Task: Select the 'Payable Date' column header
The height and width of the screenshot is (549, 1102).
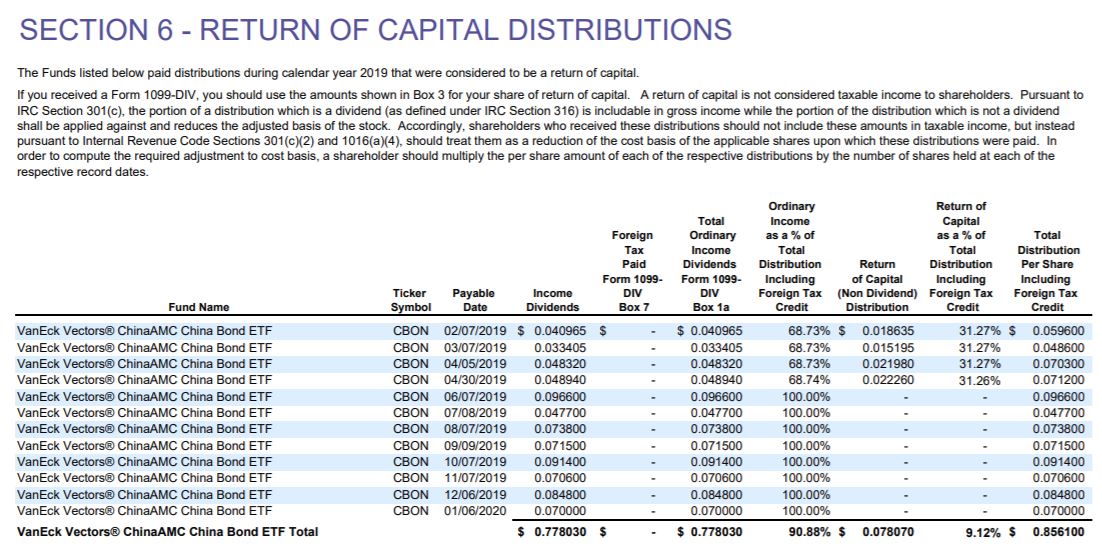Action: coord(474,300)
